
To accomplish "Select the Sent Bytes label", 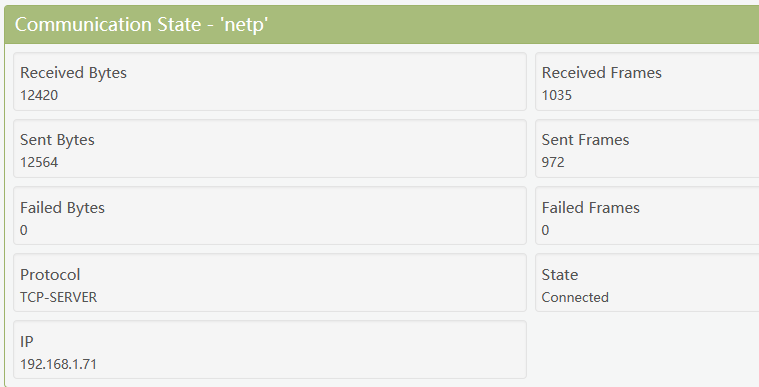I will pyautogui.click(x=57, y=140).
